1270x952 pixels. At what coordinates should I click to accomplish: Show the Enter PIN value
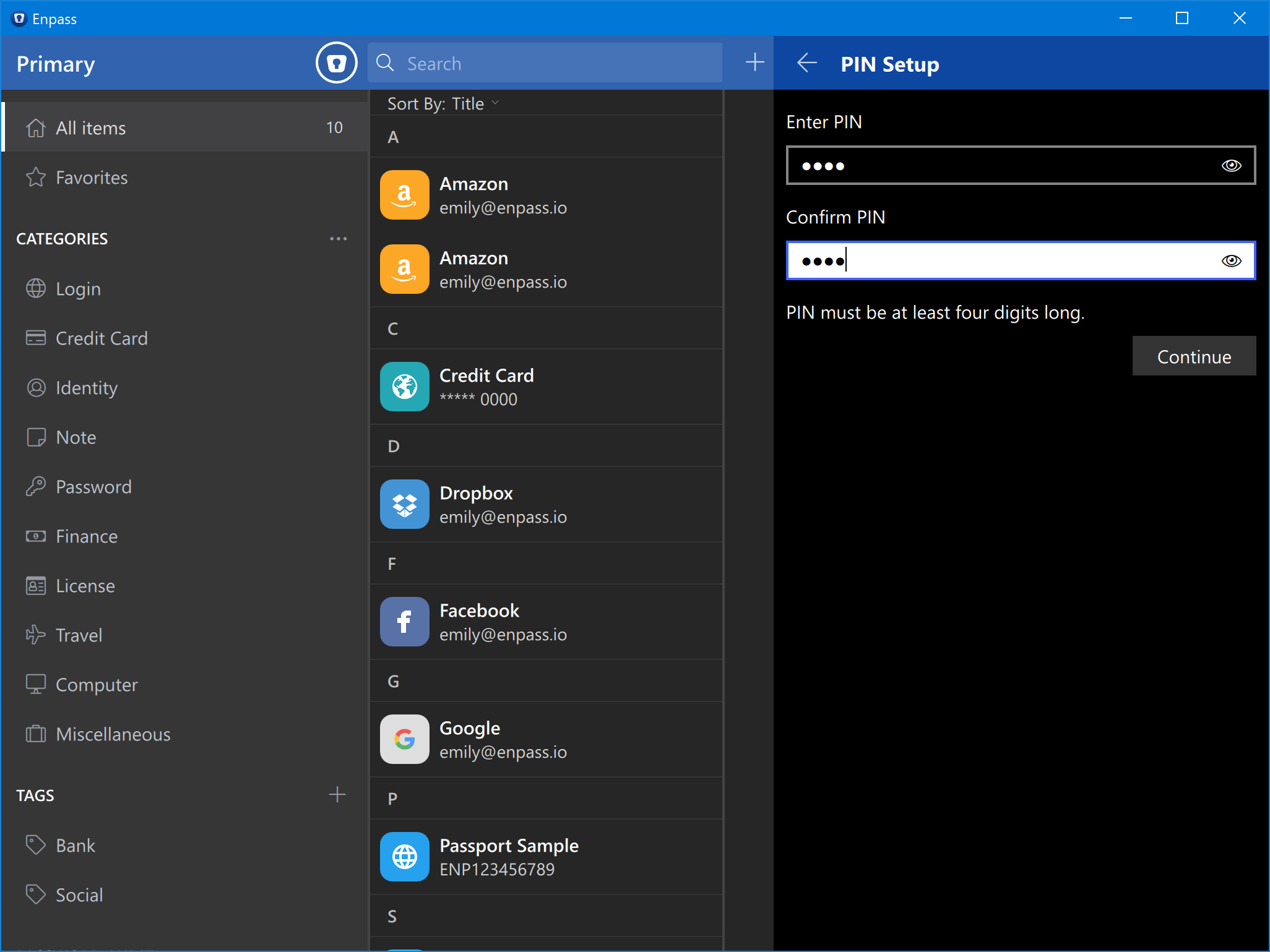[x=1231, y=165]
